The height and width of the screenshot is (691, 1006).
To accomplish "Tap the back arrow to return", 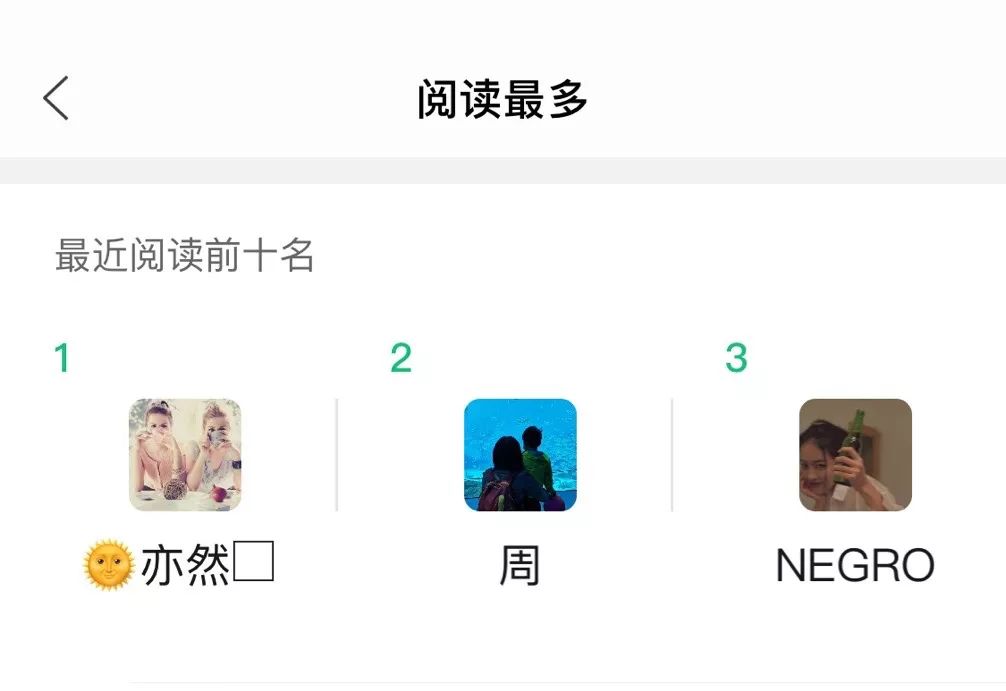I will click(56, 95).
